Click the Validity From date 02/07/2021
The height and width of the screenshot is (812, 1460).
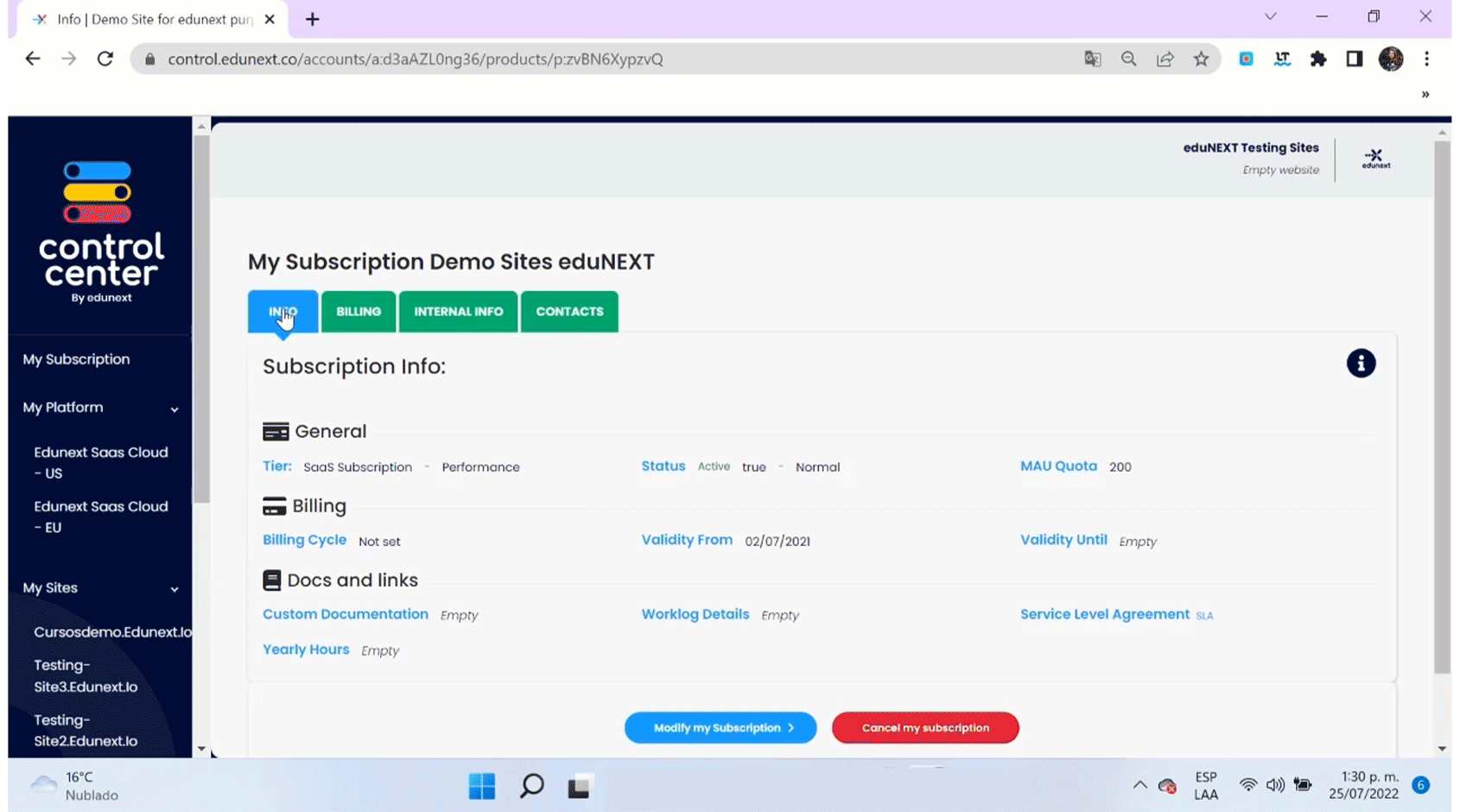coord(778,542)
